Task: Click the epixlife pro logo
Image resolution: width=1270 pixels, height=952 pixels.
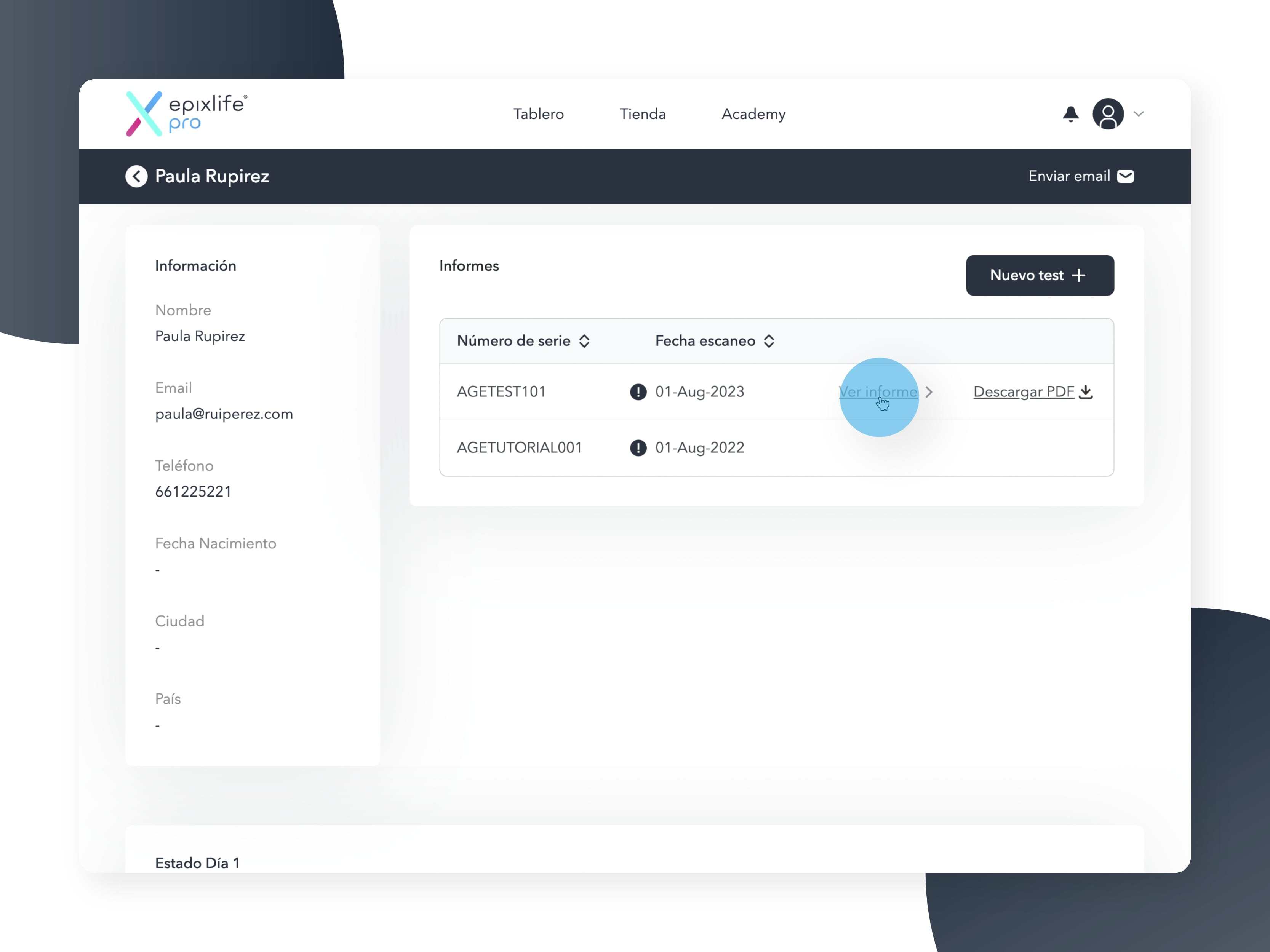Action: click(187, 113)
